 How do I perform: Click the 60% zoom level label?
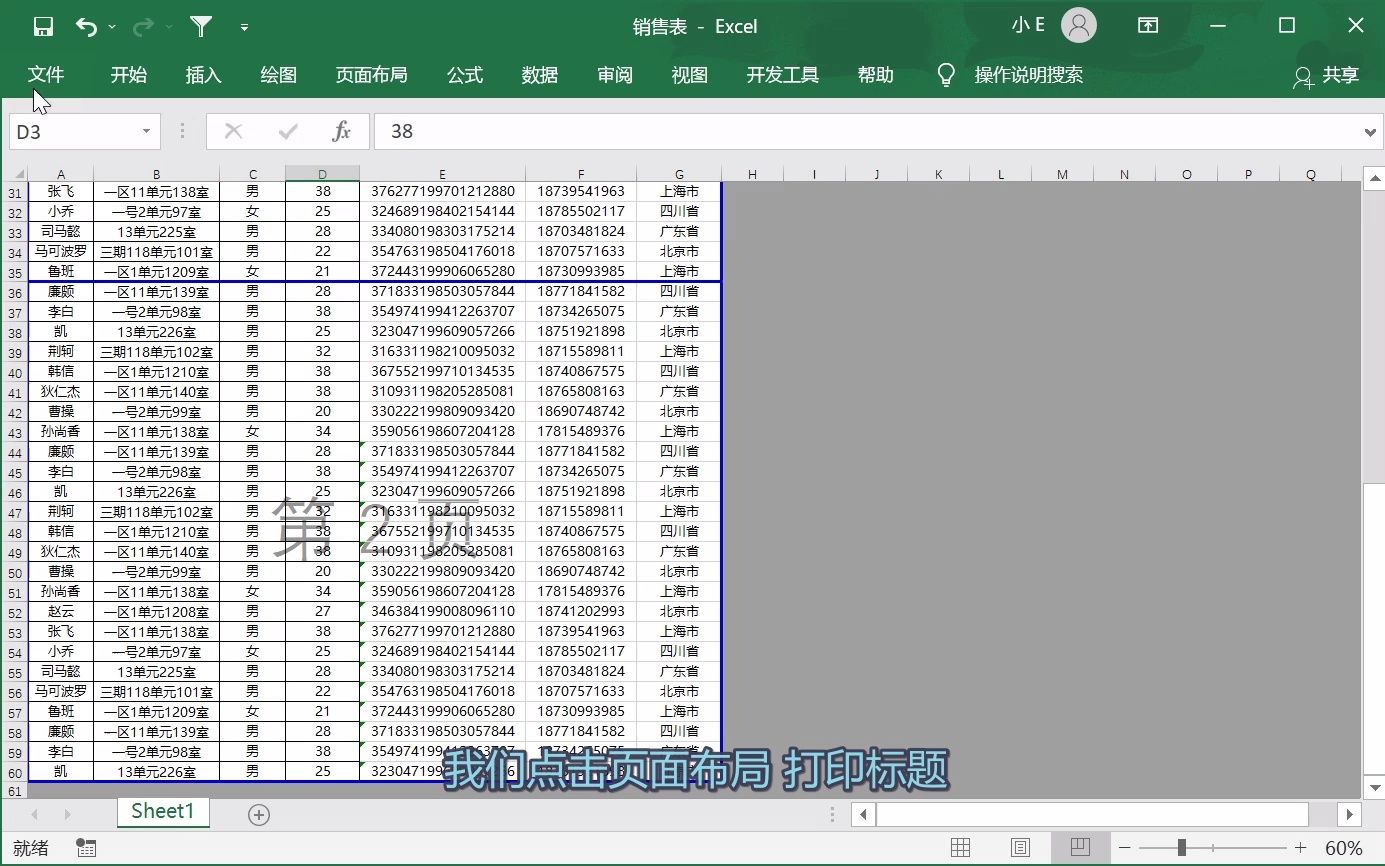click(1344, 849)
